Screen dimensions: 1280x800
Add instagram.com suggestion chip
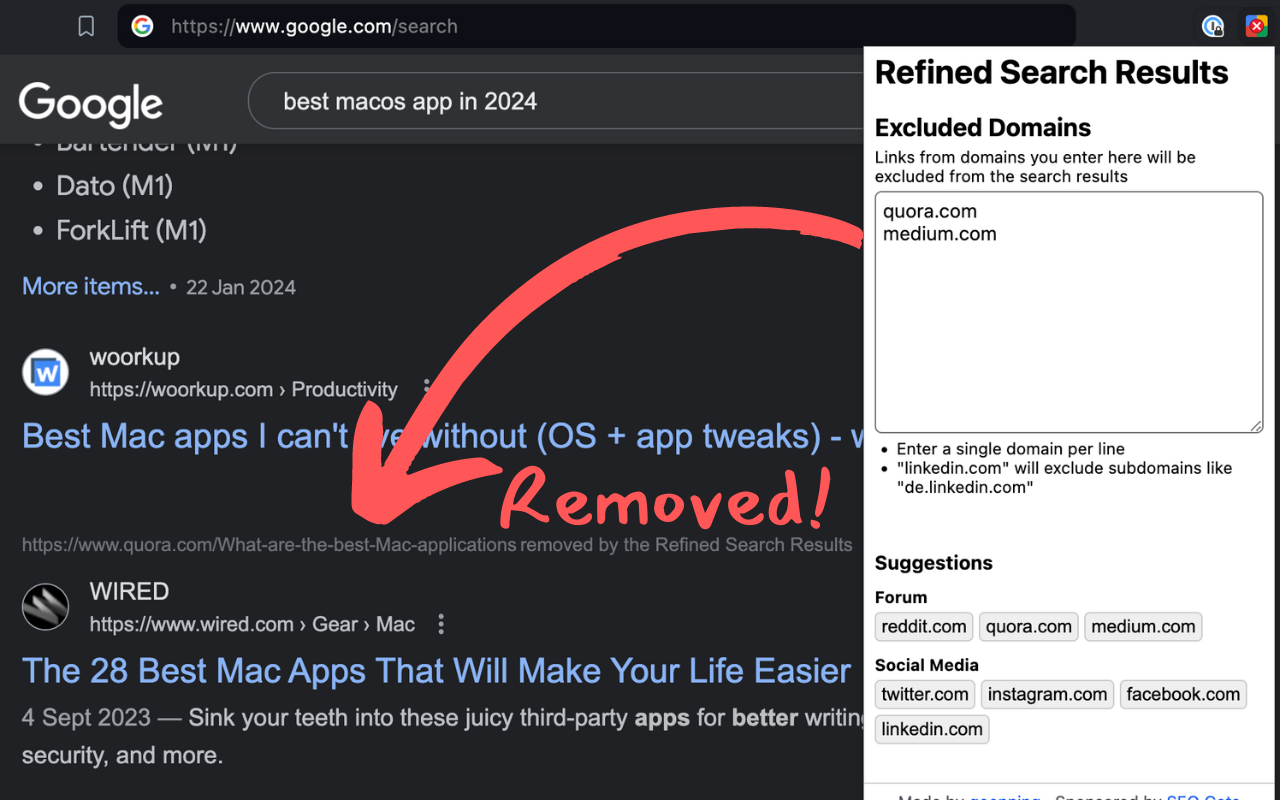tap(1047, 695)
